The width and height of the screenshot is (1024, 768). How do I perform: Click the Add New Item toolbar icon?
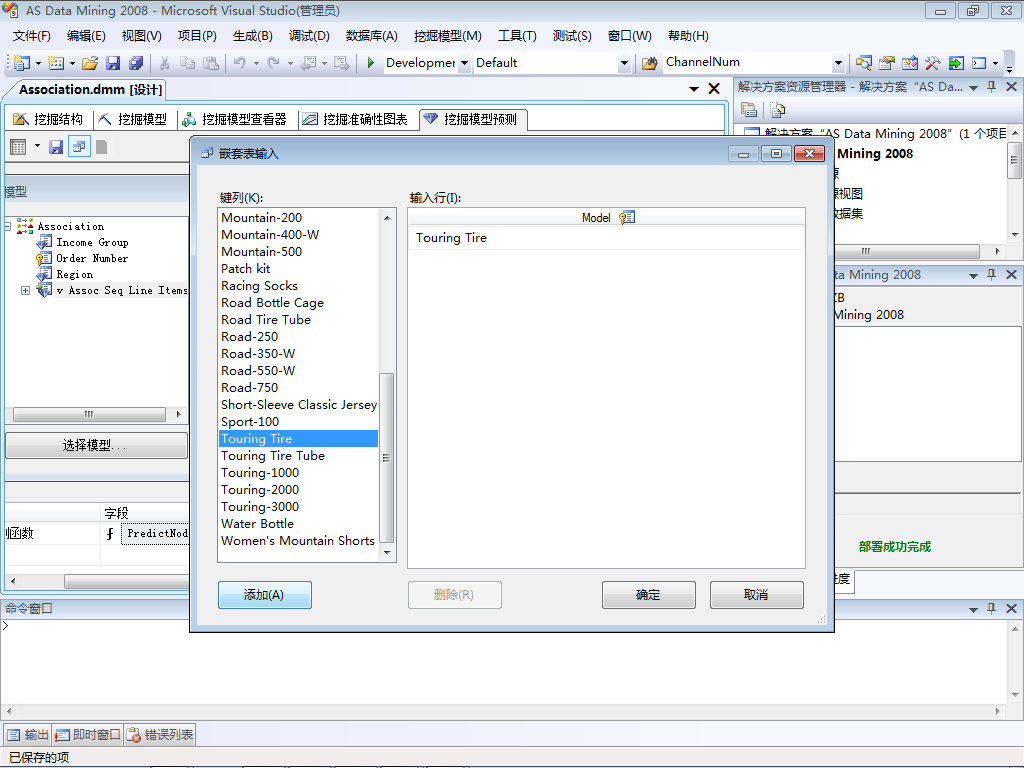56,63
